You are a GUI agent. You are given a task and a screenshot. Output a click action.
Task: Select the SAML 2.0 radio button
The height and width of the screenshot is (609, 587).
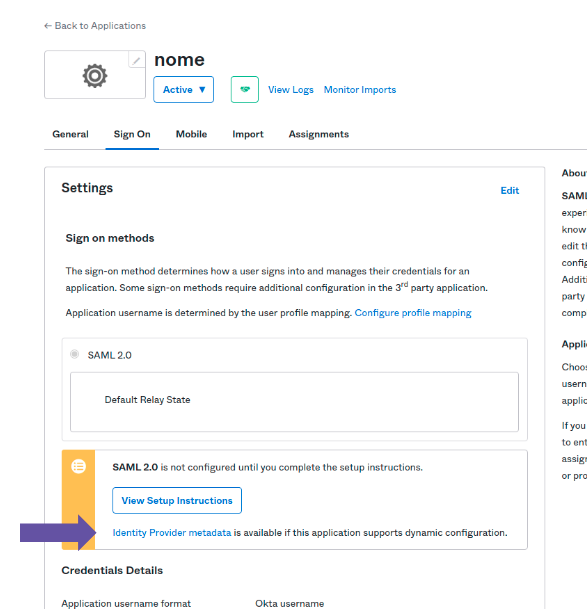75,354
